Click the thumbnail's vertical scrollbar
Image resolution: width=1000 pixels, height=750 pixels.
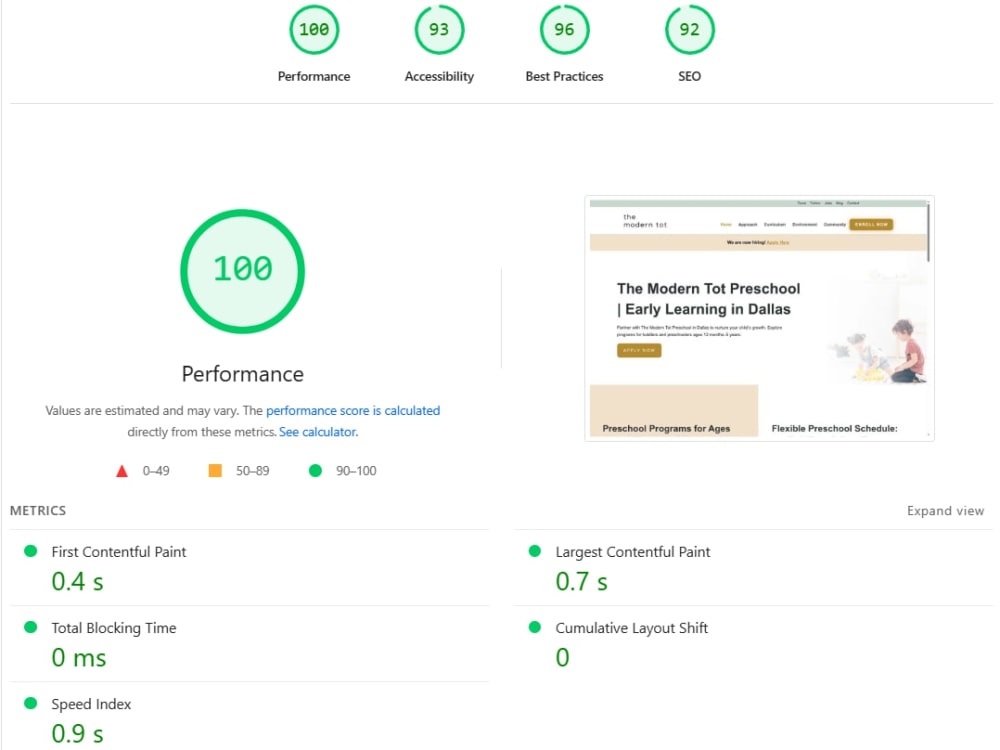929,233
